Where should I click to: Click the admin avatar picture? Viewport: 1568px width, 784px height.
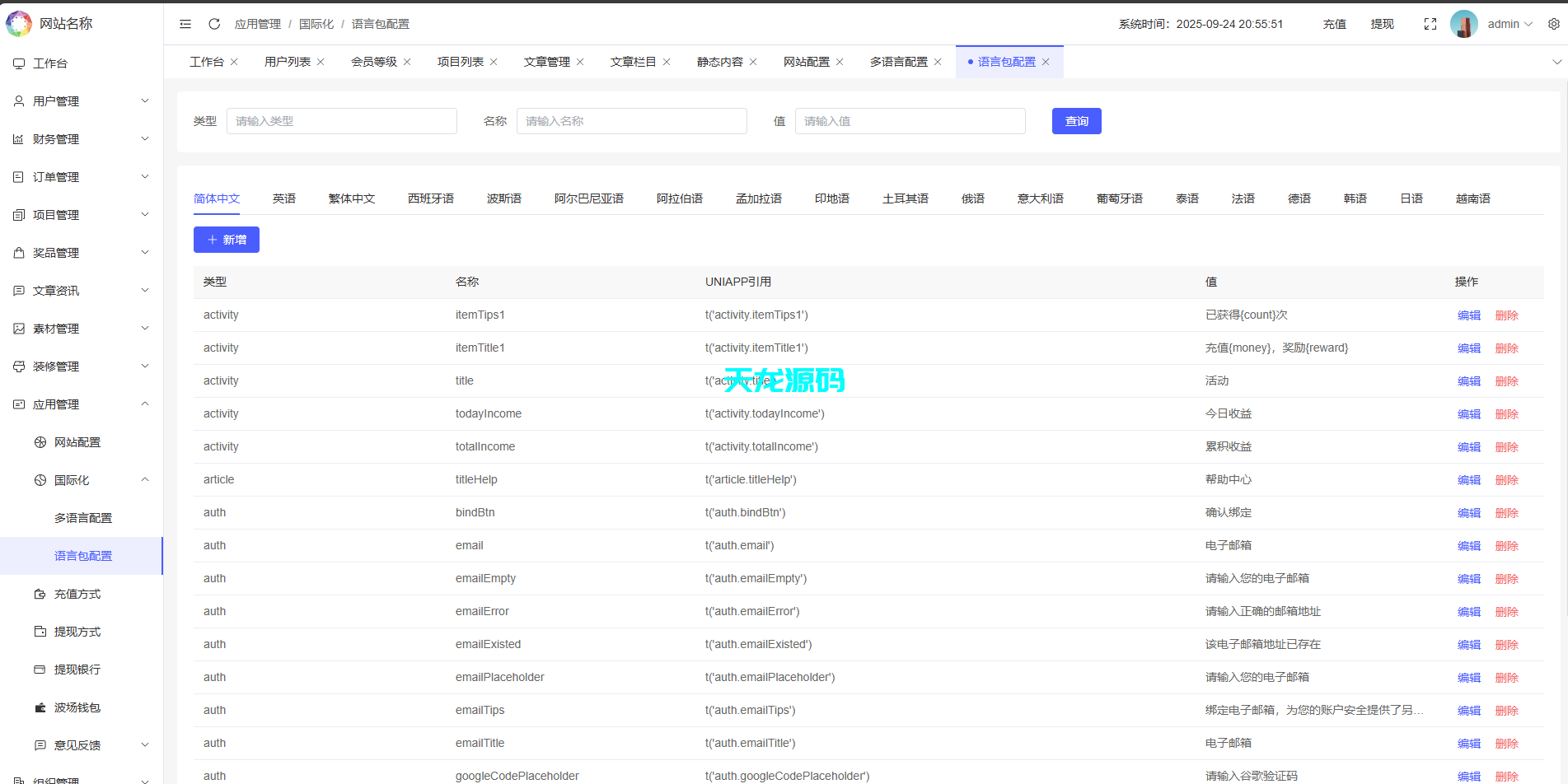point(1464,24)
